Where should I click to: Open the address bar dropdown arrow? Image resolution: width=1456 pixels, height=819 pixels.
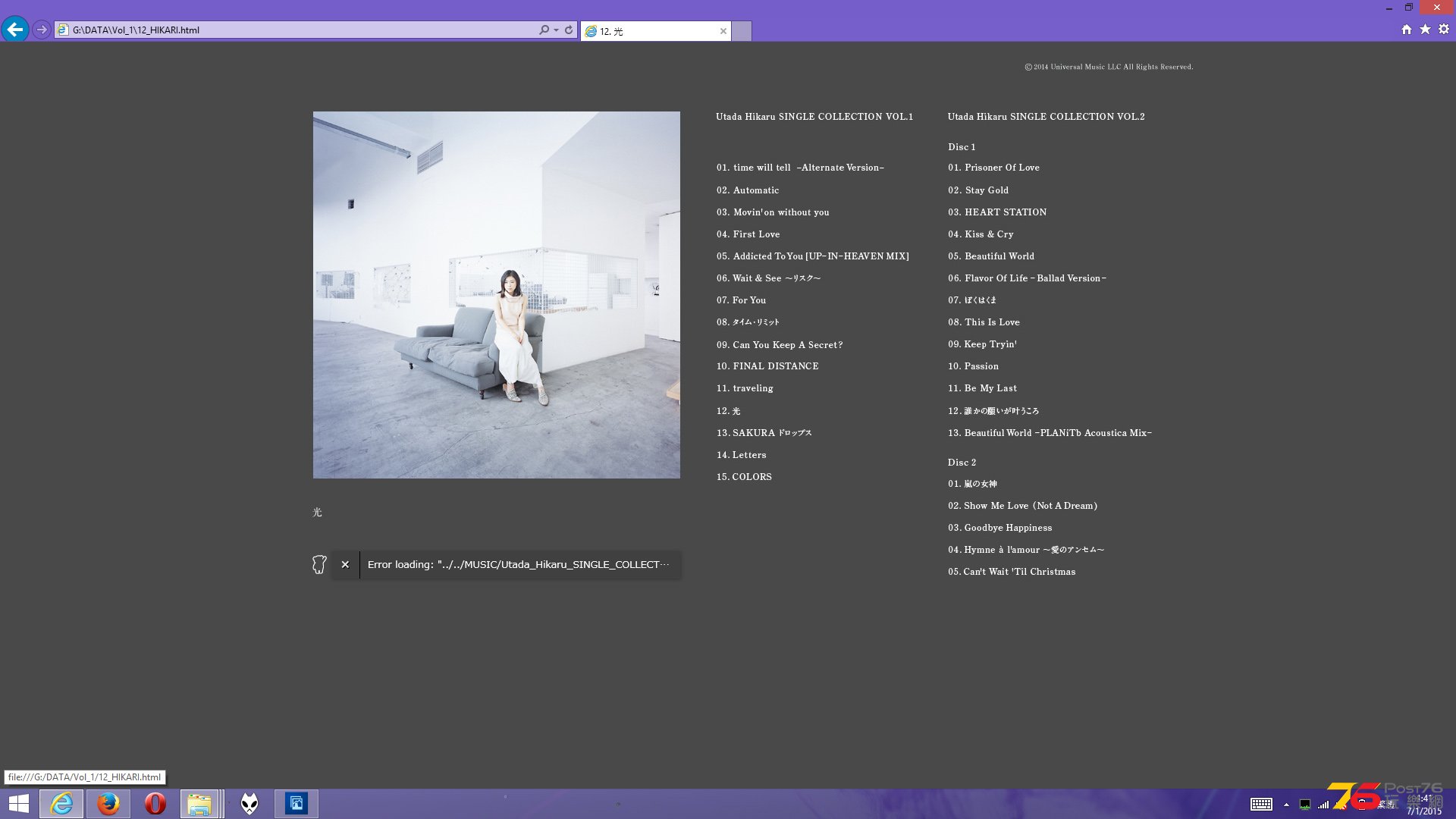click(557, 30)
